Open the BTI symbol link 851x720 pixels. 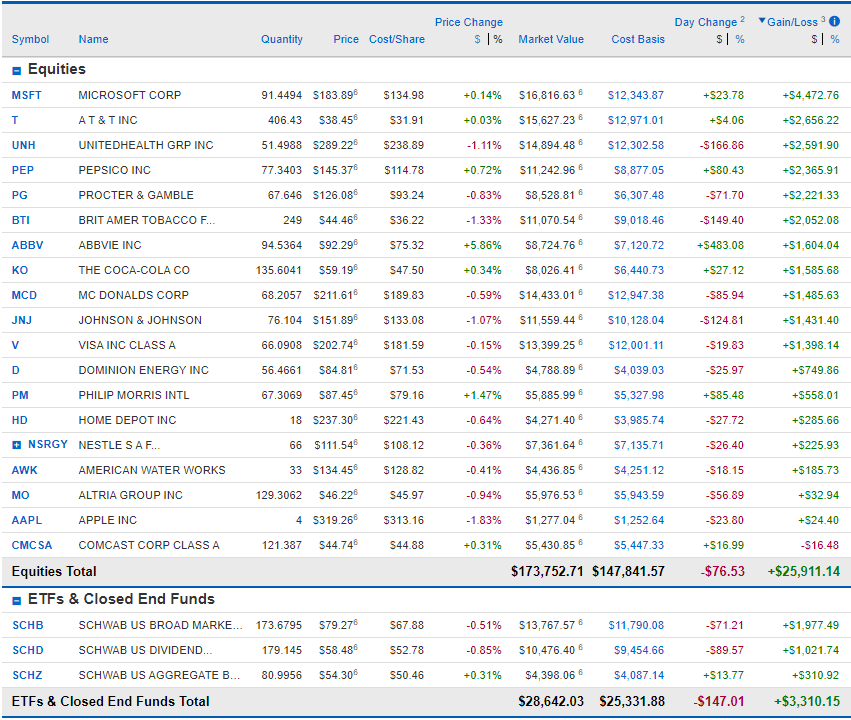(21, 220)
